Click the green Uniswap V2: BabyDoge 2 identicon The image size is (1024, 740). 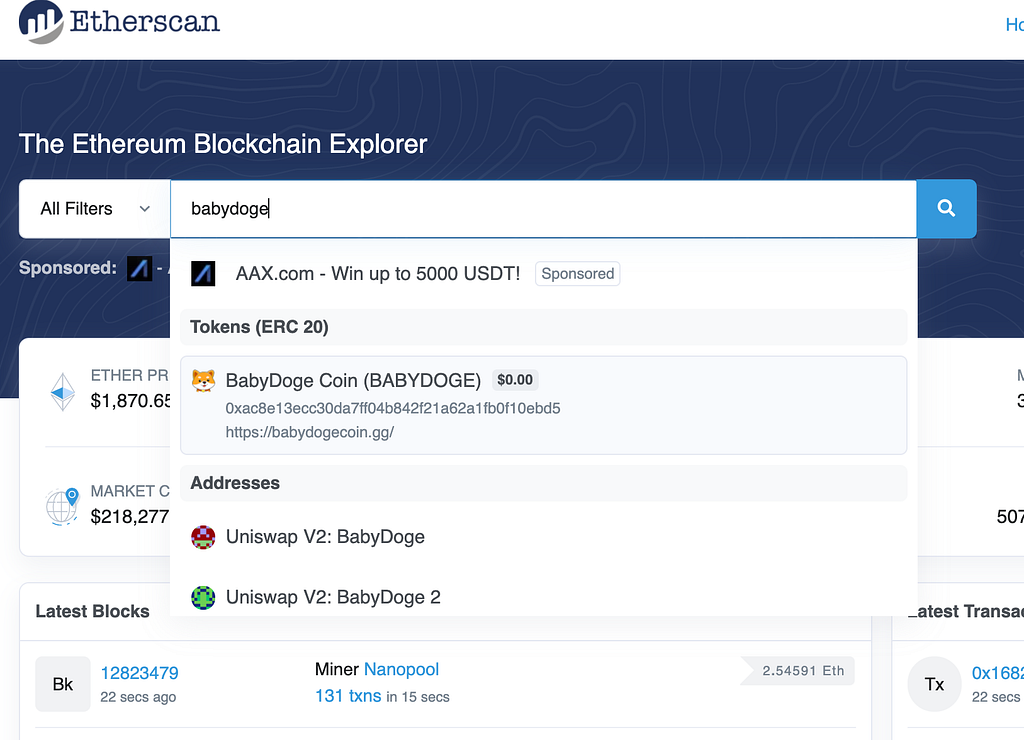(203, 597)
